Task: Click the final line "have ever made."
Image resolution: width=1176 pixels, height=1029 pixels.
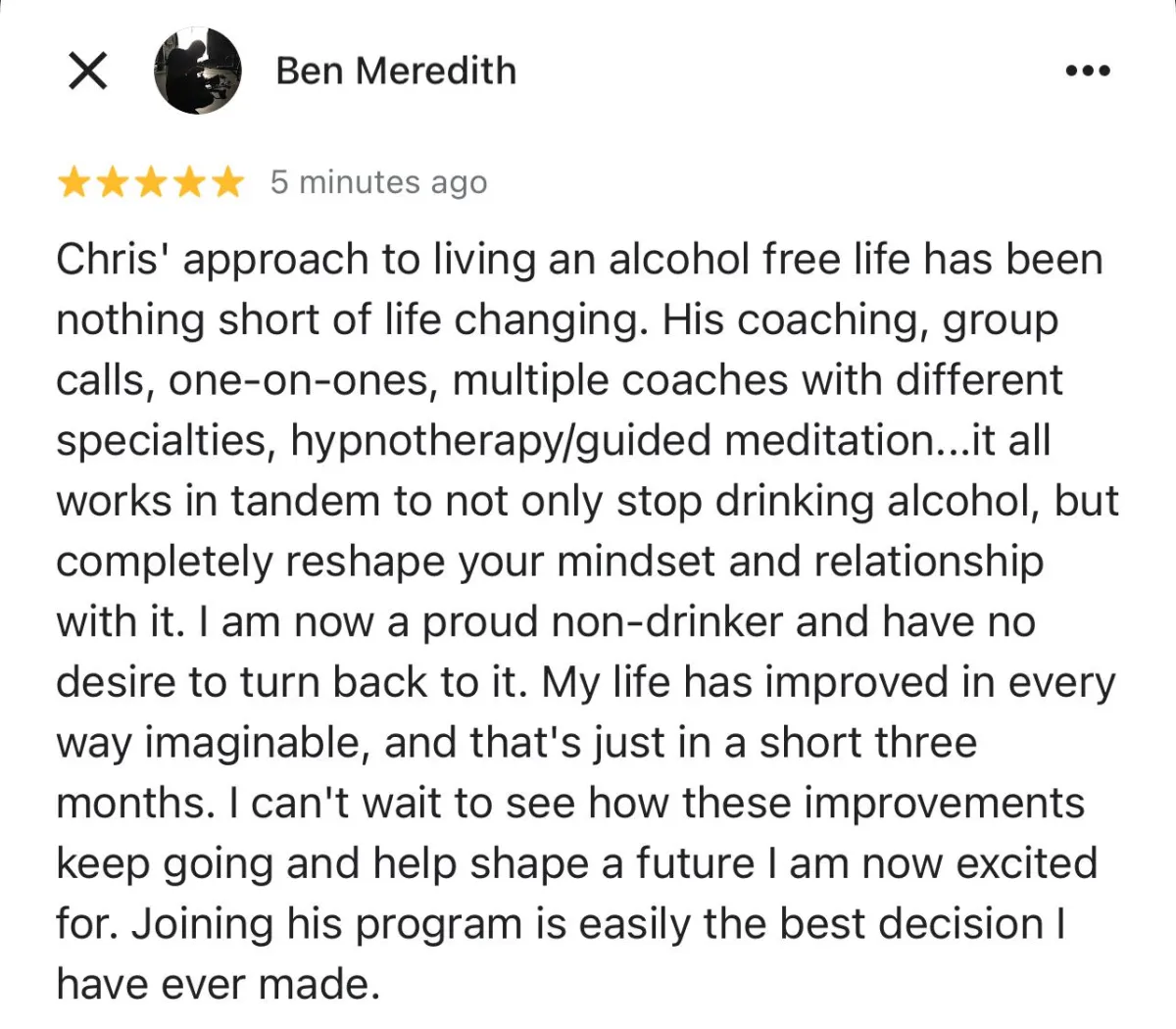Action: (x=218, y=984)
